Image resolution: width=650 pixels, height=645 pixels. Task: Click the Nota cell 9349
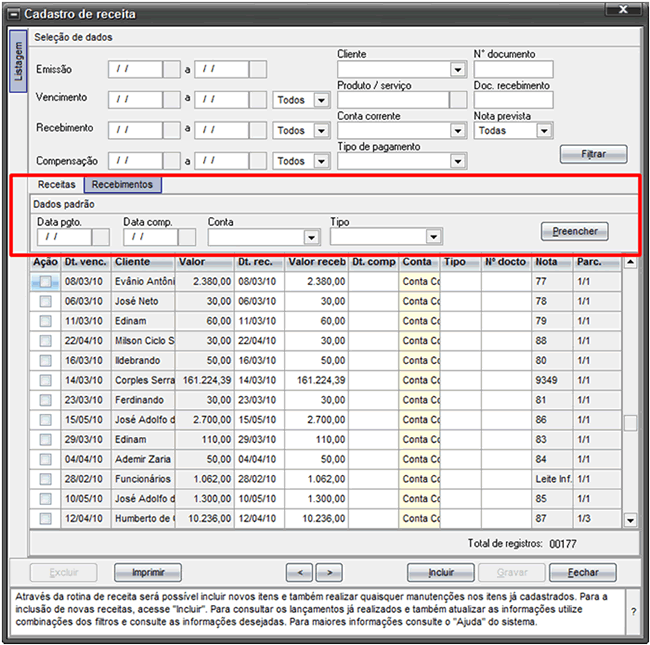point(553,381)
